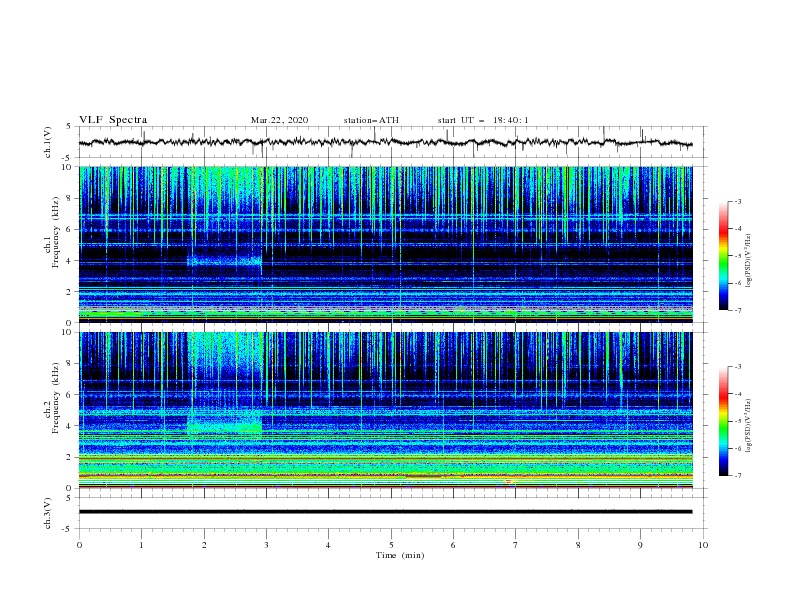Click the '8' kHz tick on ch.1 frequency axis
Viewport: 792px width, 612px height.
point(71,198)
